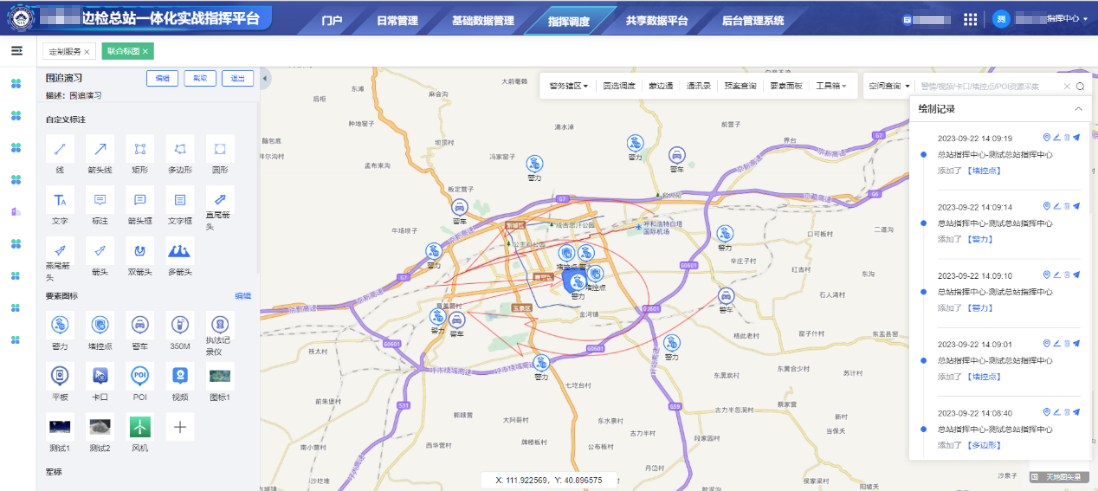Pick the 箭头框 arrow box tool

140,200
